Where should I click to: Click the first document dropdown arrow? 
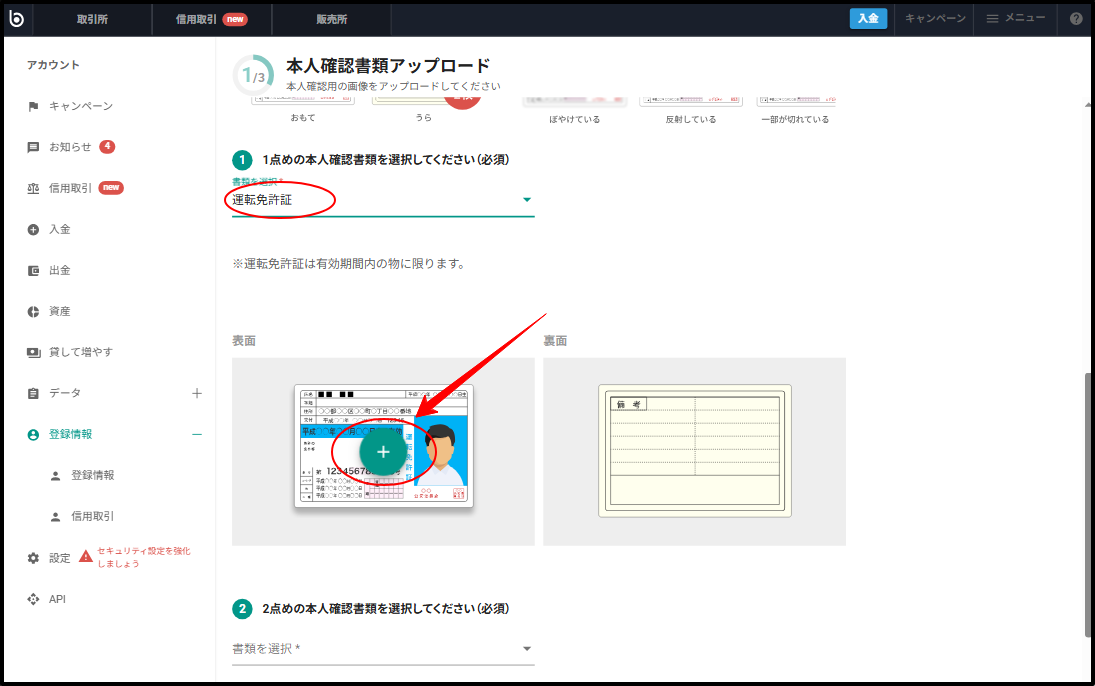click(x=527, y=200)
